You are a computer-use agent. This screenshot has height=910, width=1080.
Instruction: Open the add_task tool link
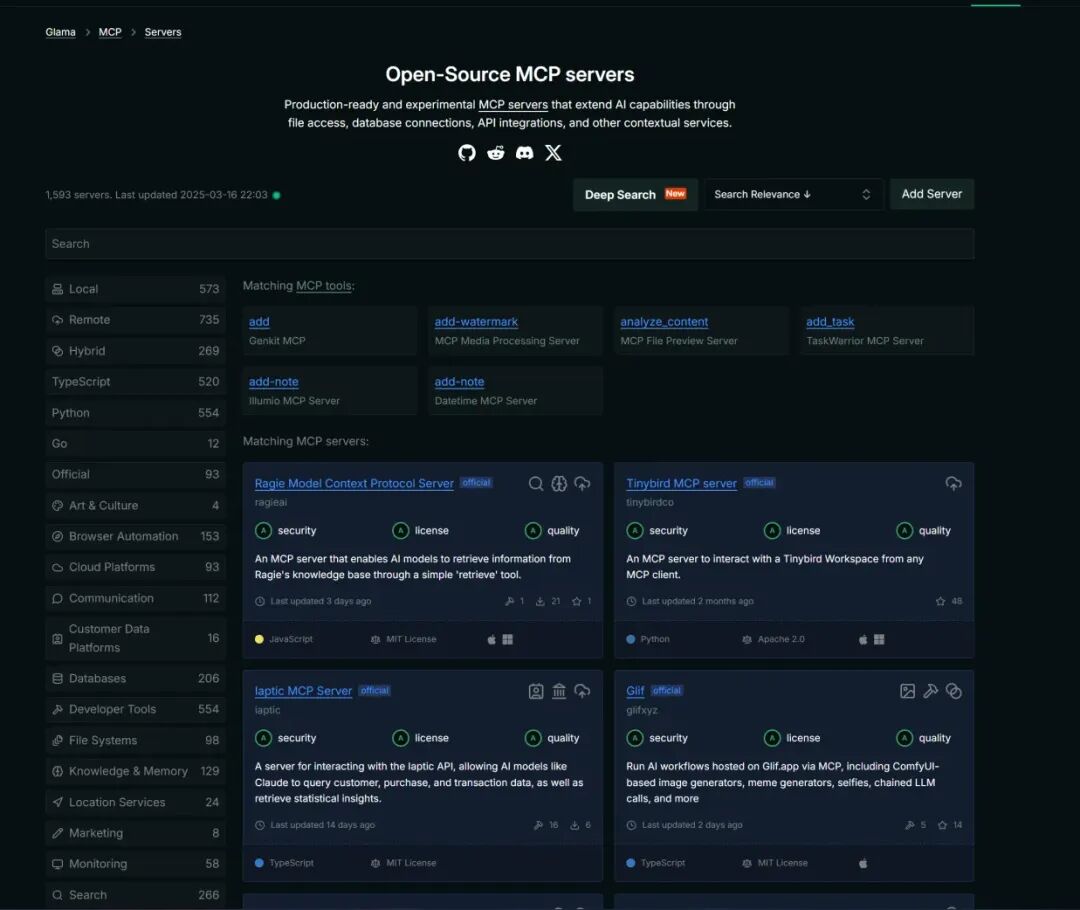(830, 322)
